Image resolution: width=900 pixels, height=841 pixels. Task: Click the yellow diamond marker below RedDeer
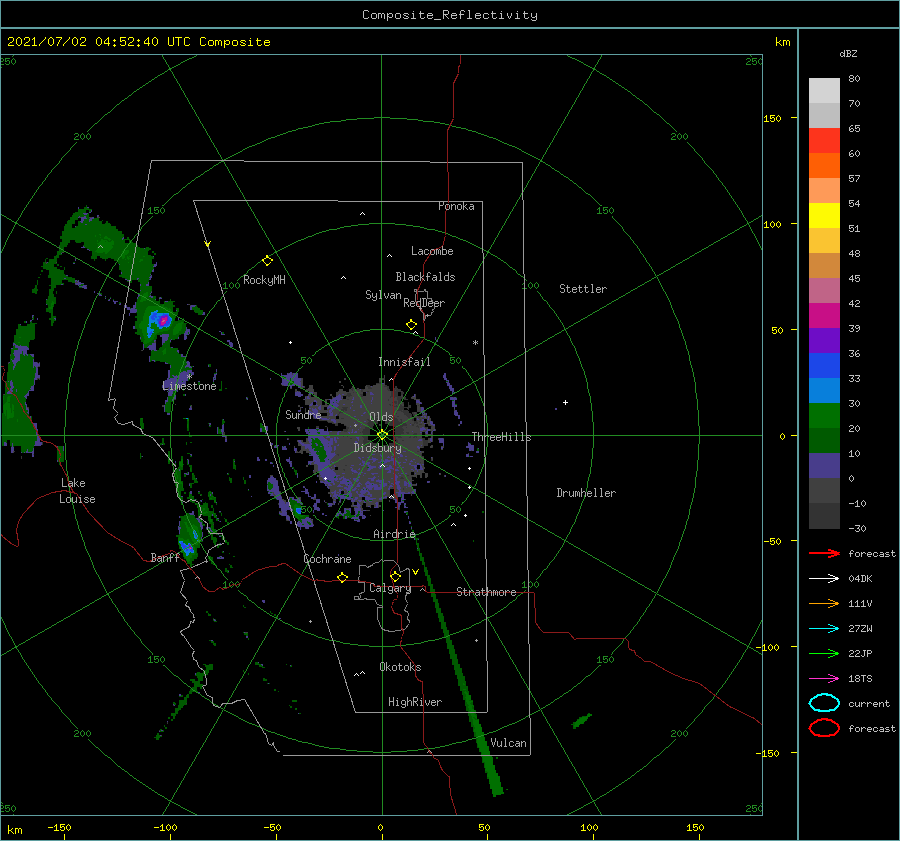pyautogui.click(x=412, y=325)
